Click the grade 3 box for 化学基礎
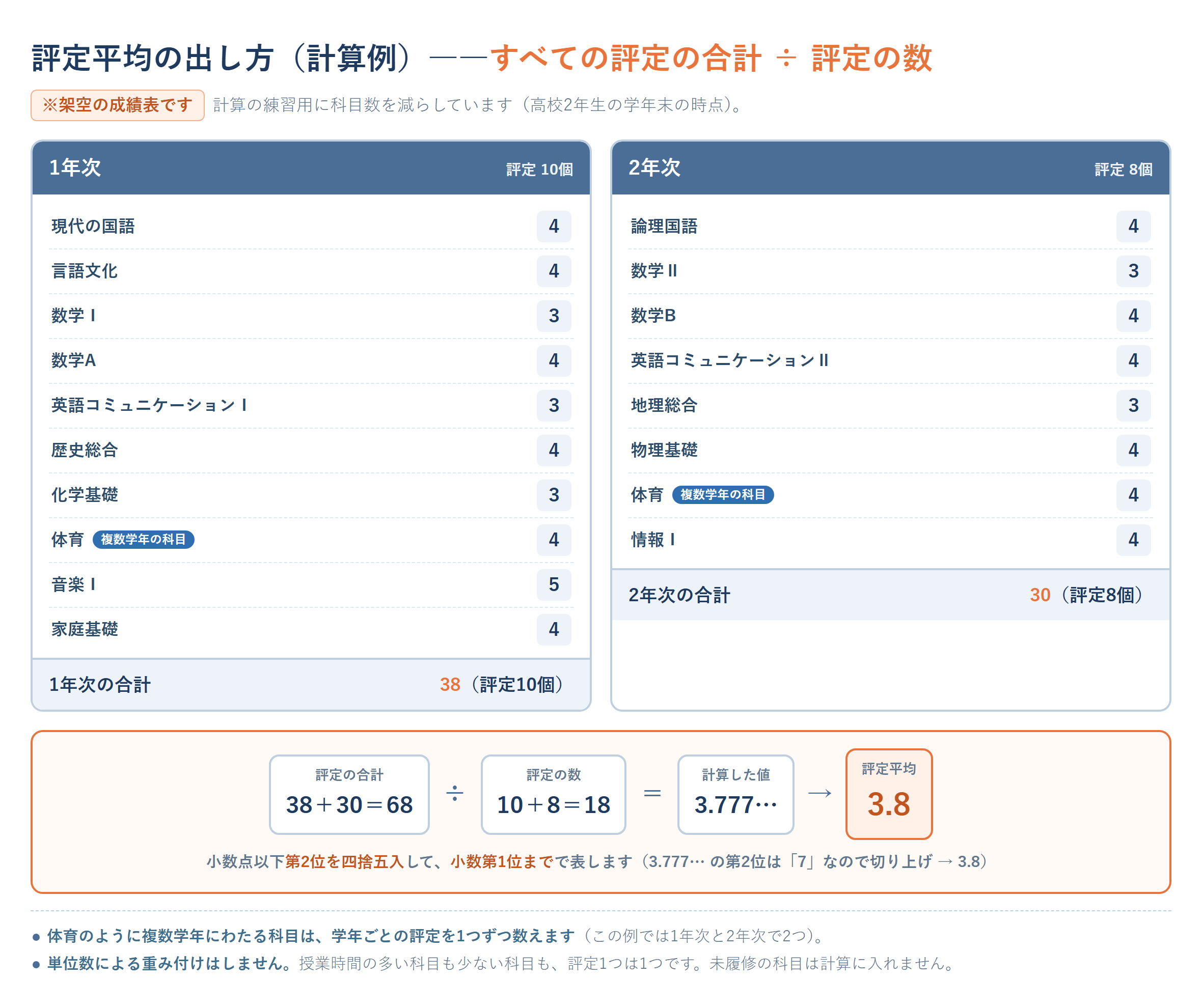Viewport: 1202px width, 1008px height. 554,495
